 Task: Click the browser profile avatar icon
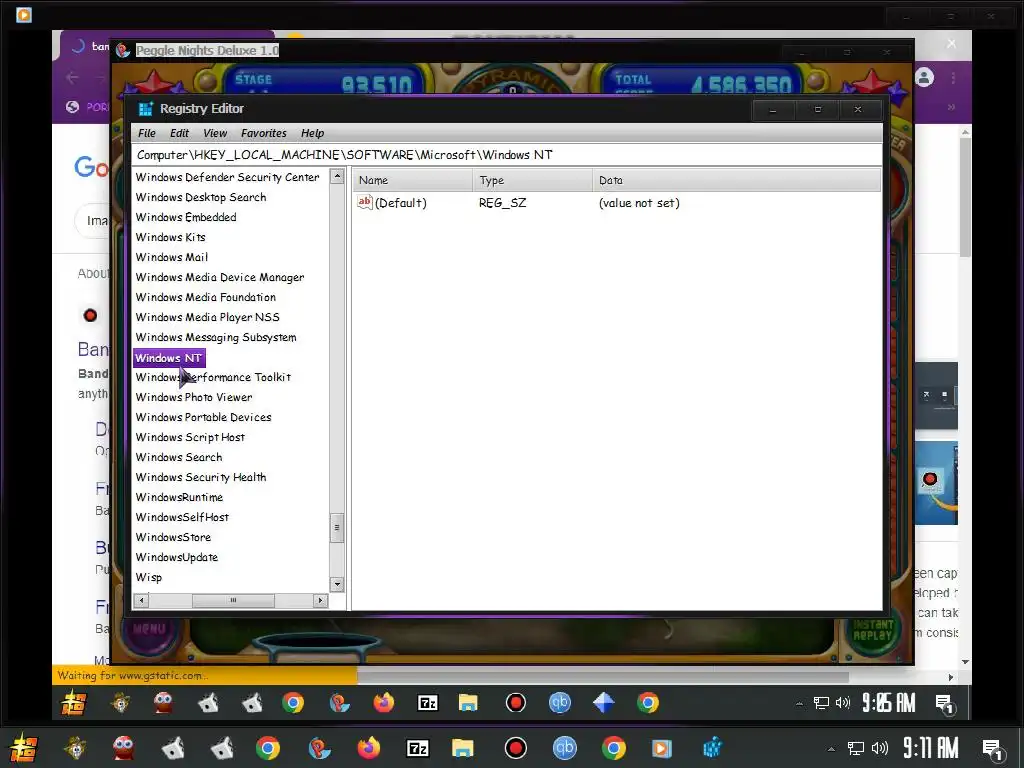924,78
